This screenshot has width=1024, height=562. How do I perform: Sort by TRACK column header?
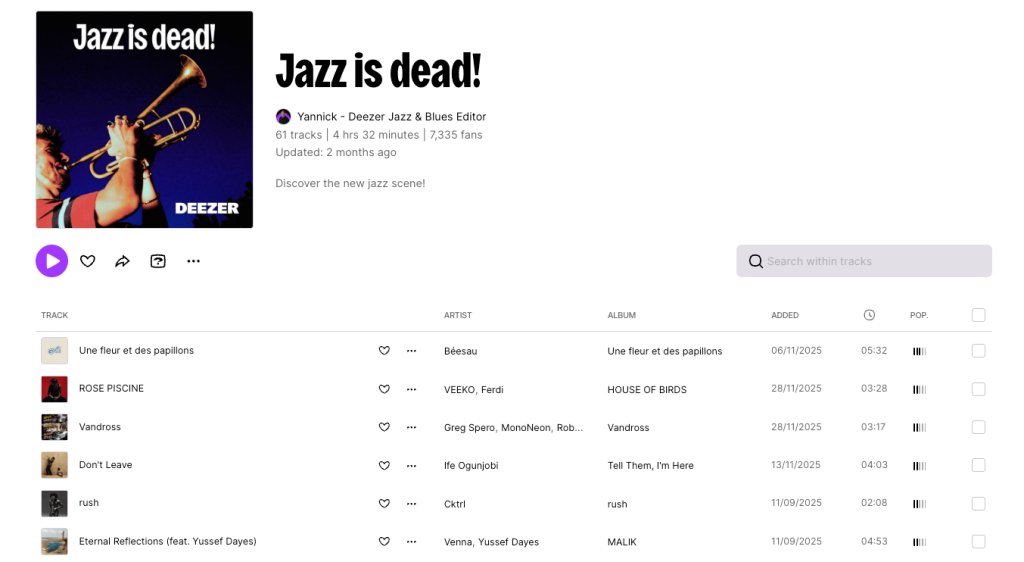(x=54, y=315)
